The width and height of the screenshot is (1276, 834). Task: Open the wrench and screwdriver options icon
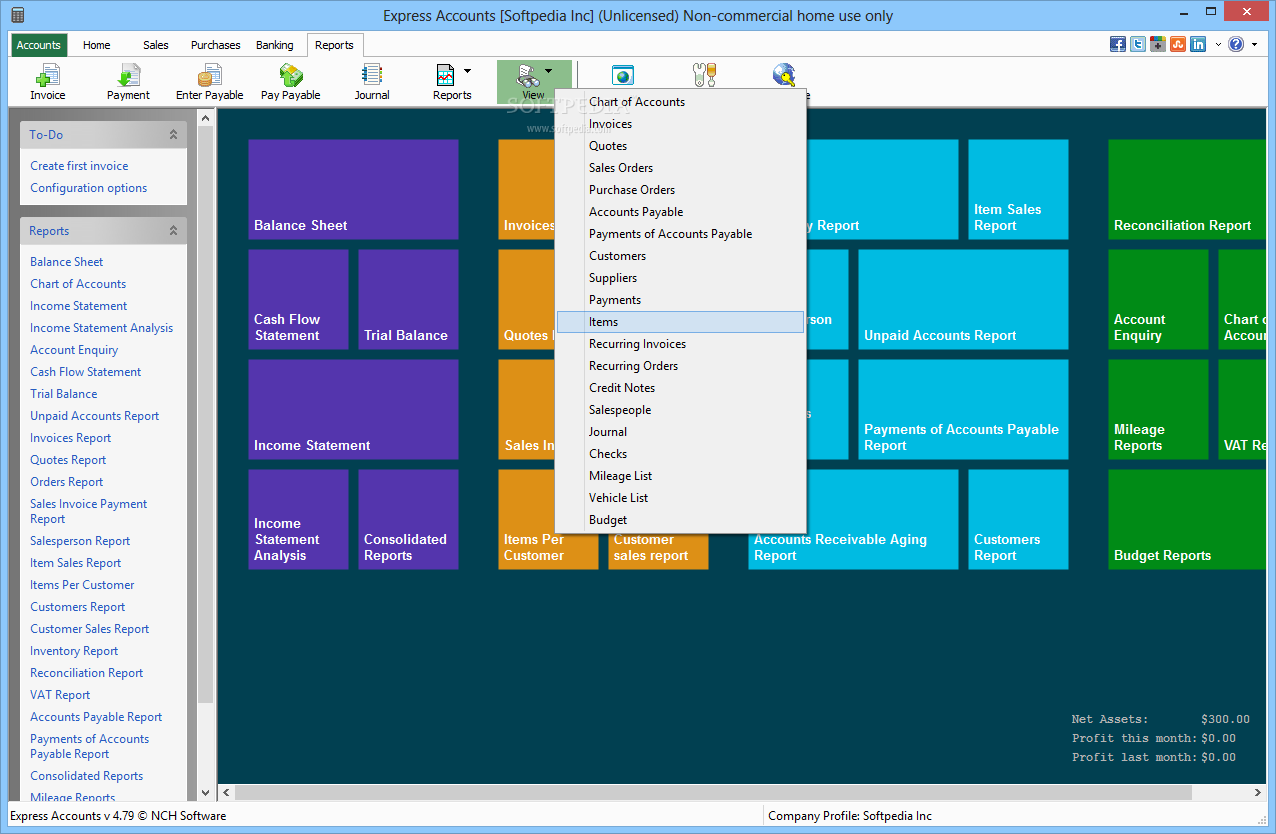click(x=704, y=75)
